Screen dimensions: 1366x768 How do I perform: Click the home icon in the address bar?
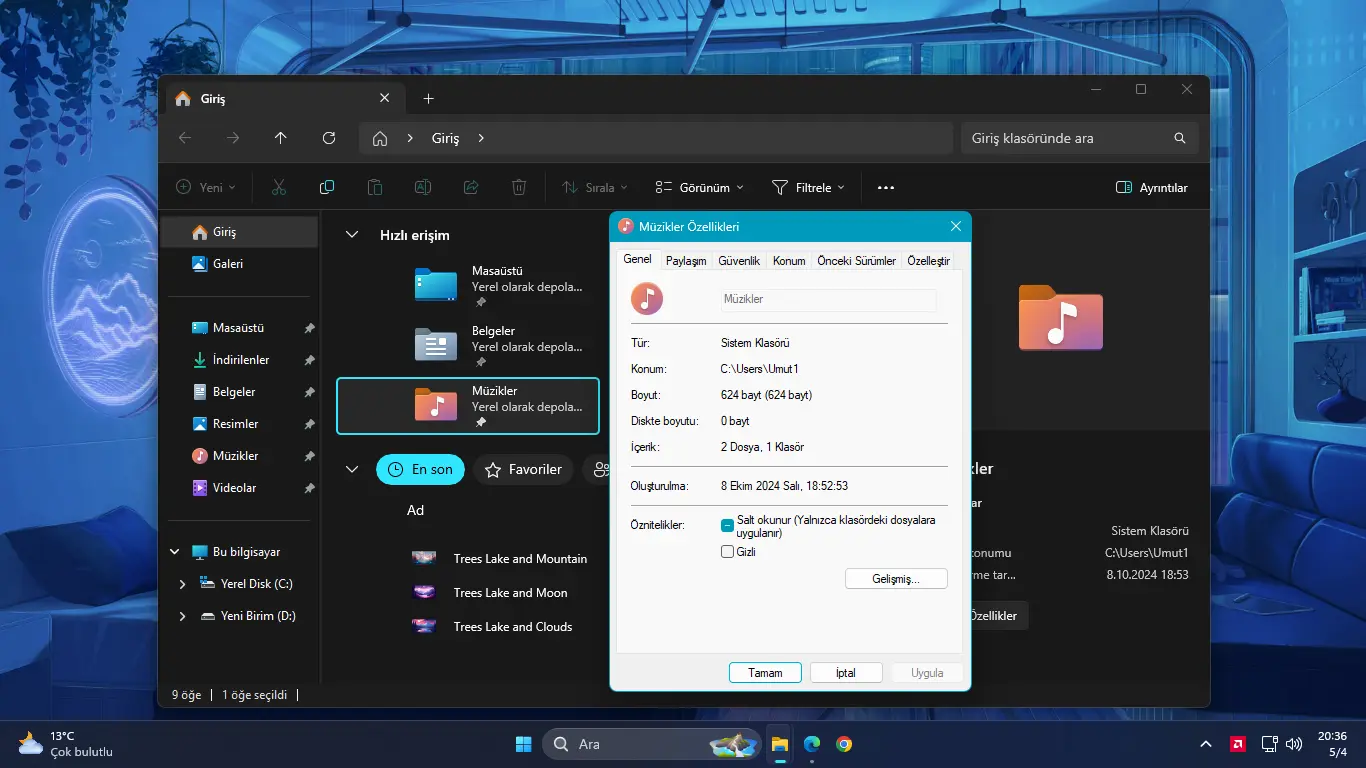(380, 139)
